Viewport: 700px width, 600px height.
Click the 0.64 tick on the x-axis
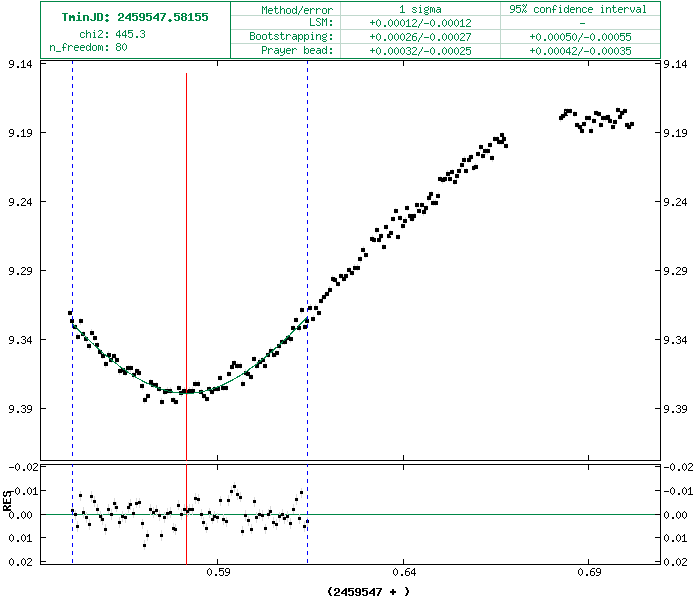click(x=403, y=572)
